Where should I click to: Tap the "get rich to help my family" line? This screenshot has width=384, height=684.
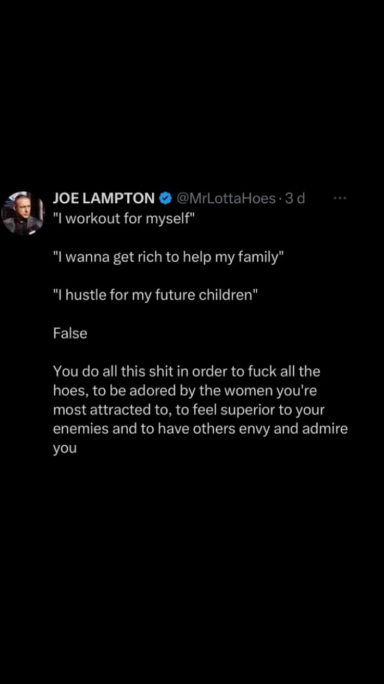point(168,257)
